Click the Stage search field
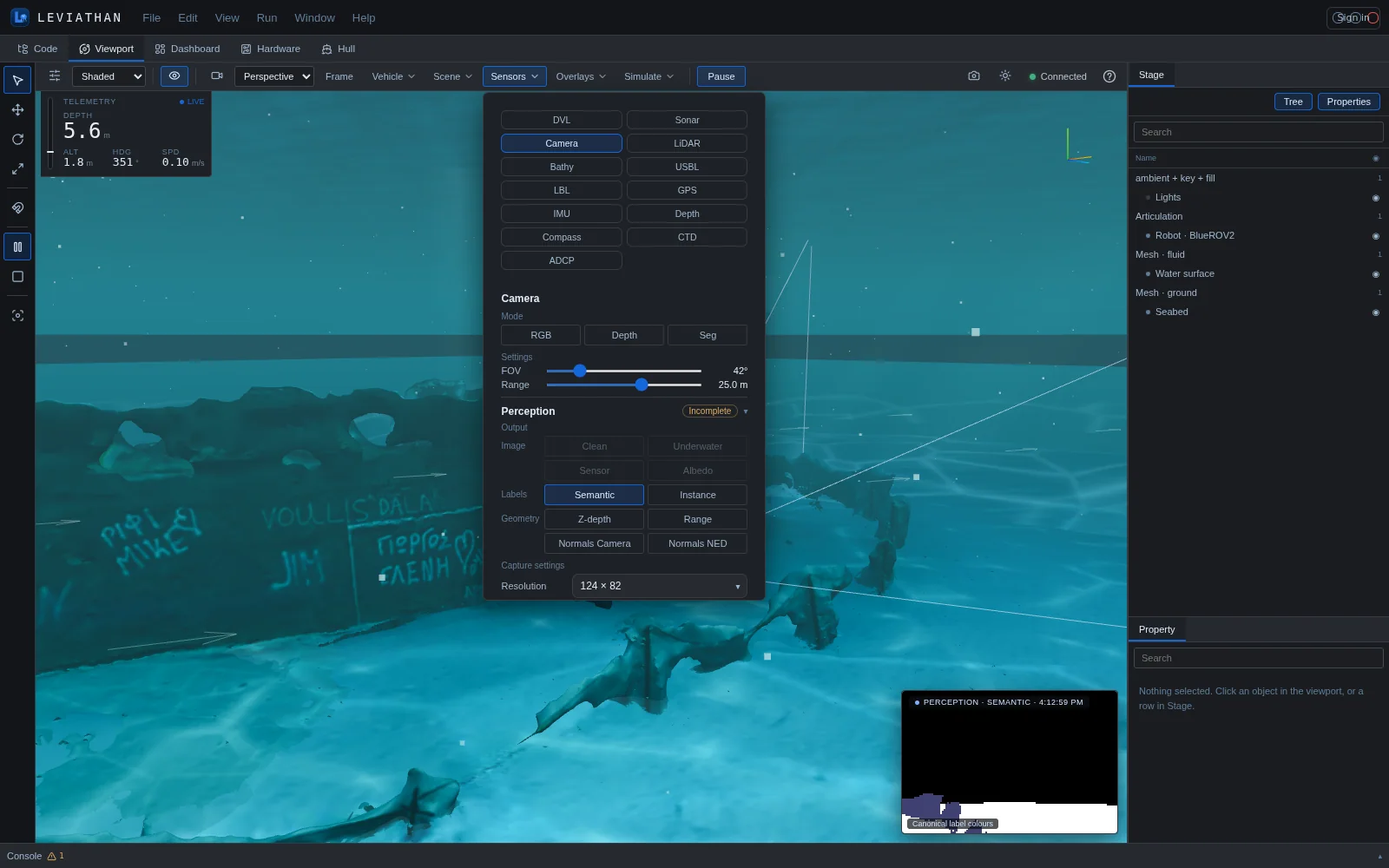This screenshot has width=1389, height=868. [x=1258, y=132]
